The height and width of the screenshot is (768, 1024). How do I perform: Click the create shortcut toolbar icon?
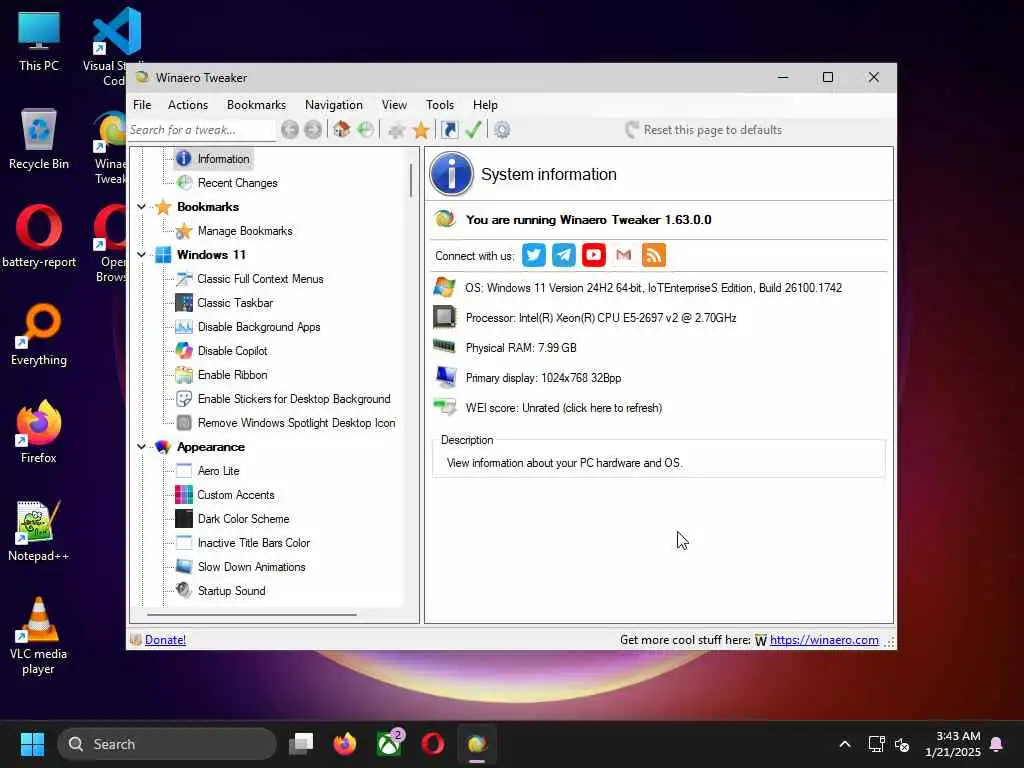pos(449,129)
